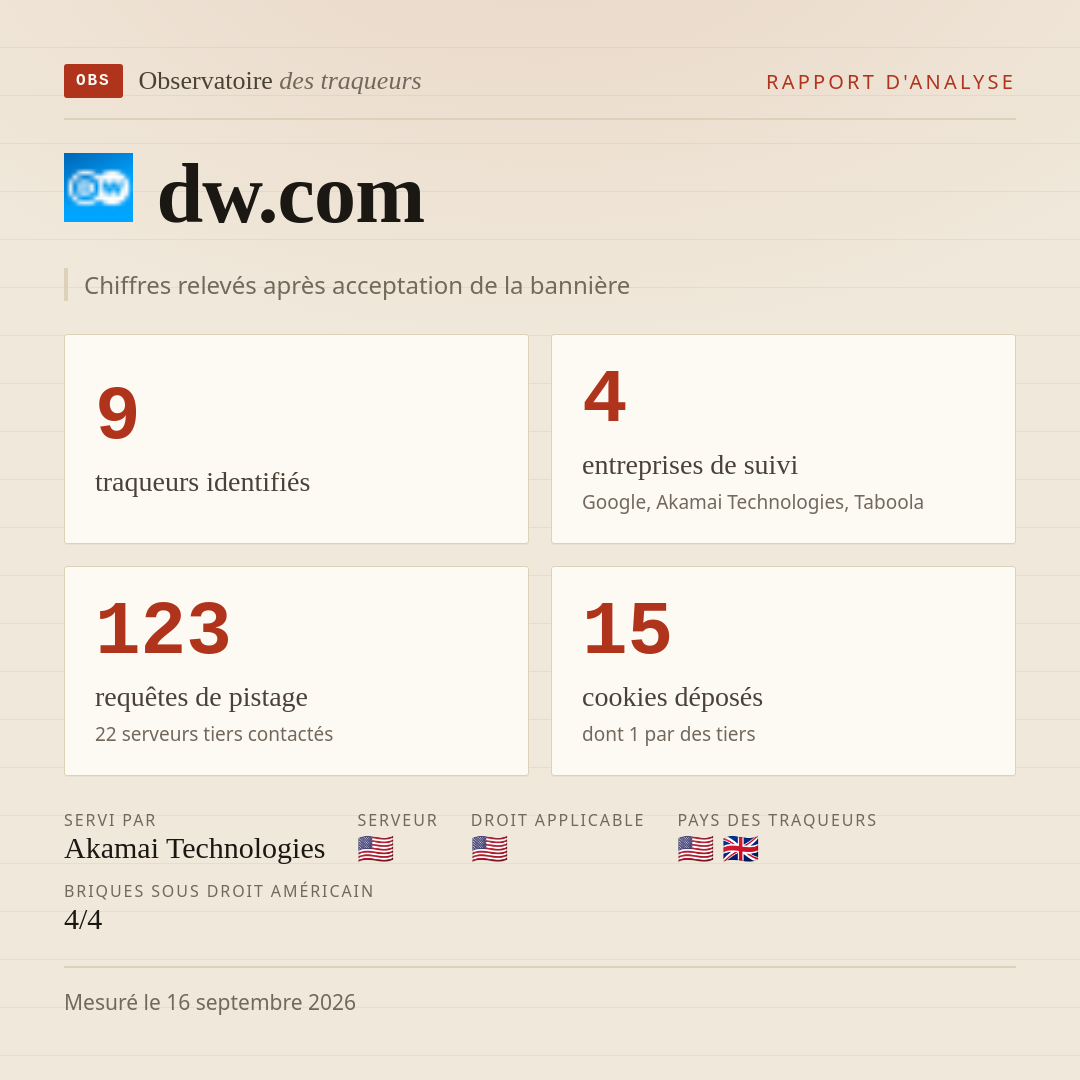Click the number 15 in the cookies card
This screenshot has width=1080, height=1080.
pyautogui.click(x=627, y=628)
